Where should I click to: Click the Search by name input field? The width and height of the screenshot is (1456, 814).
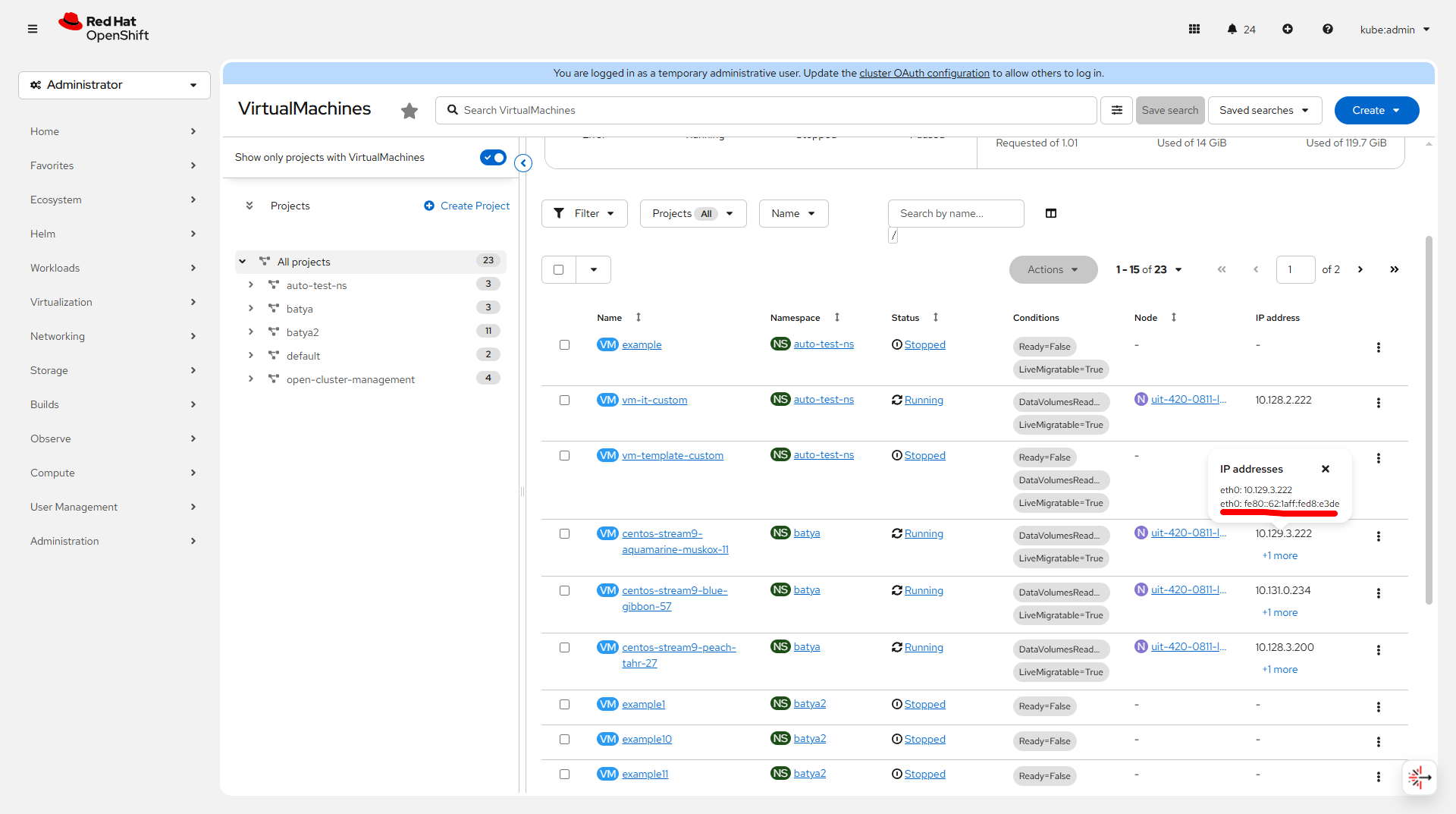click(x=955, y=214)
